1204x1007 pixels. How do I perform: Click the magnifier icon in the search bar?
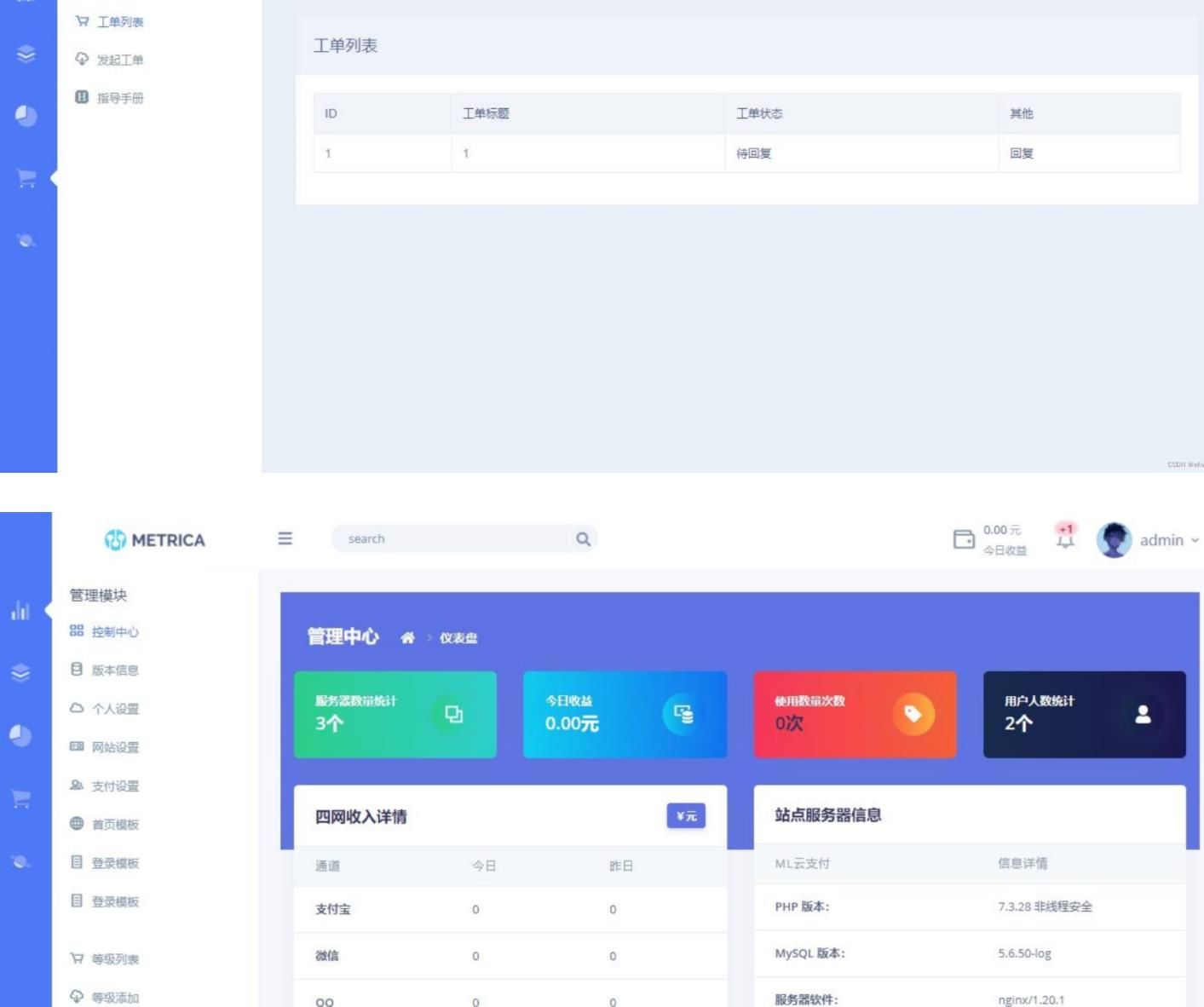584,538
